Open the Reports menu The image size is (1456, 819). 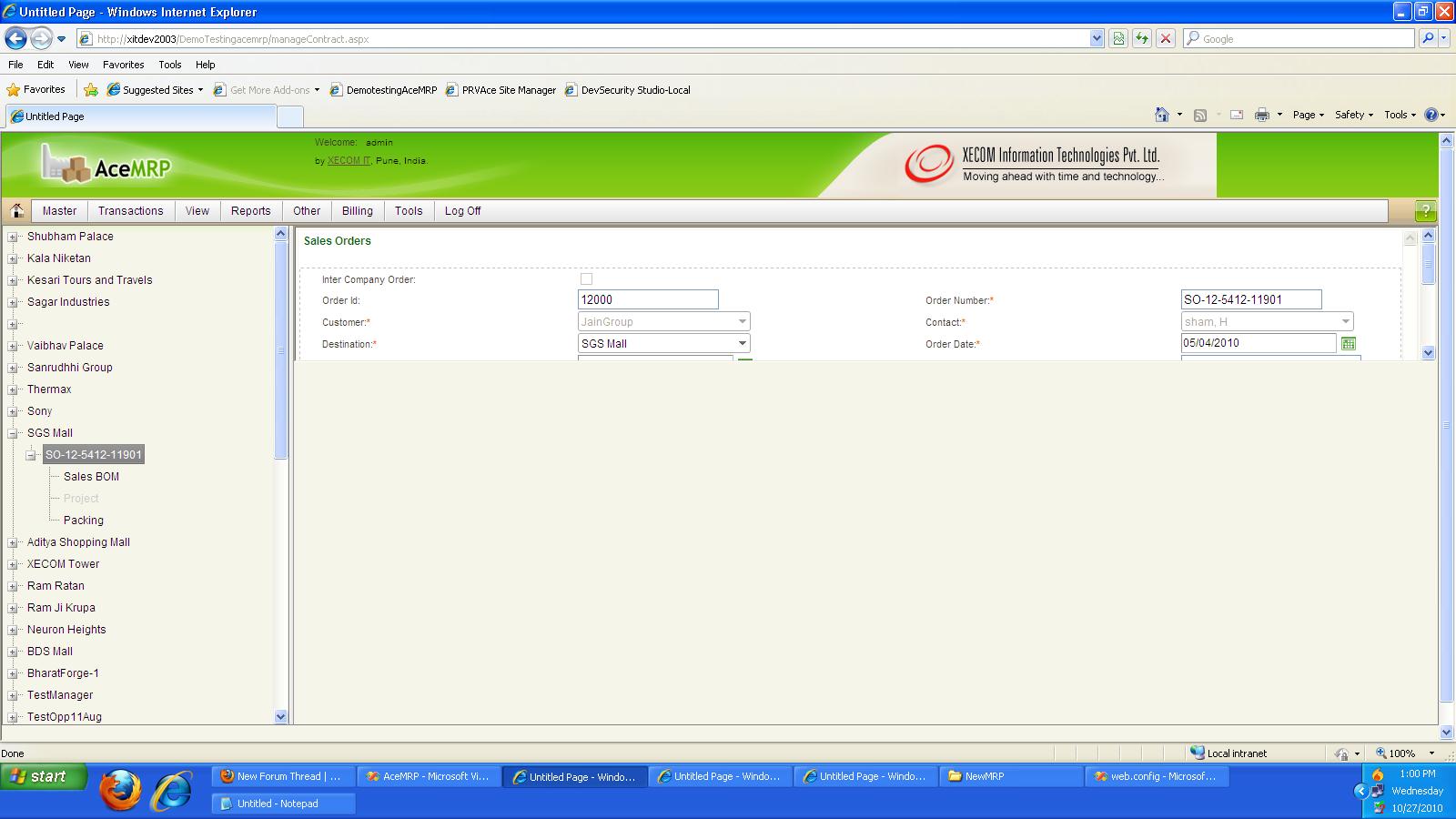coord(251,211)
